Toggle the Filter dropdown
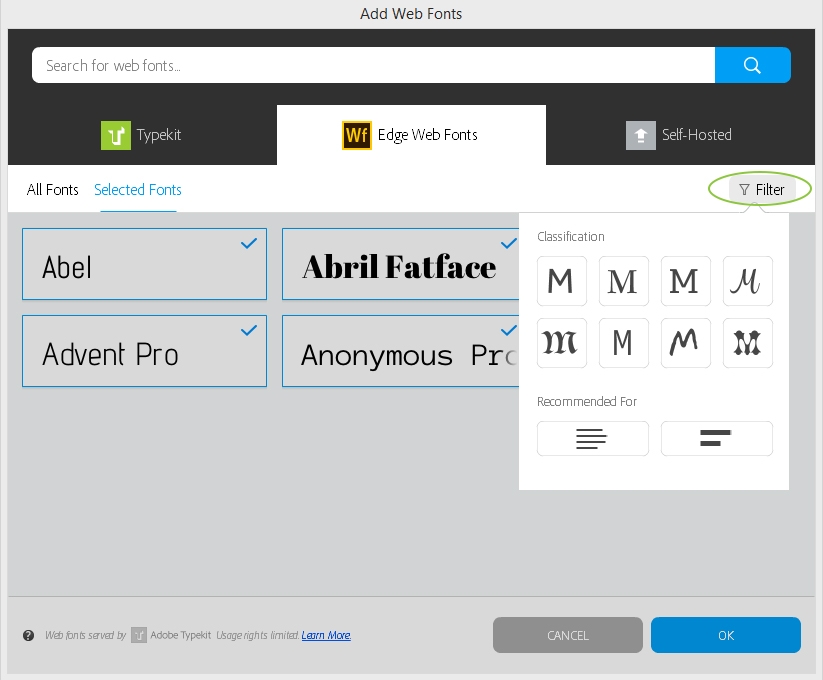This screenshot has height=680, width=823. pyautogui.click(x=762, y=189)
